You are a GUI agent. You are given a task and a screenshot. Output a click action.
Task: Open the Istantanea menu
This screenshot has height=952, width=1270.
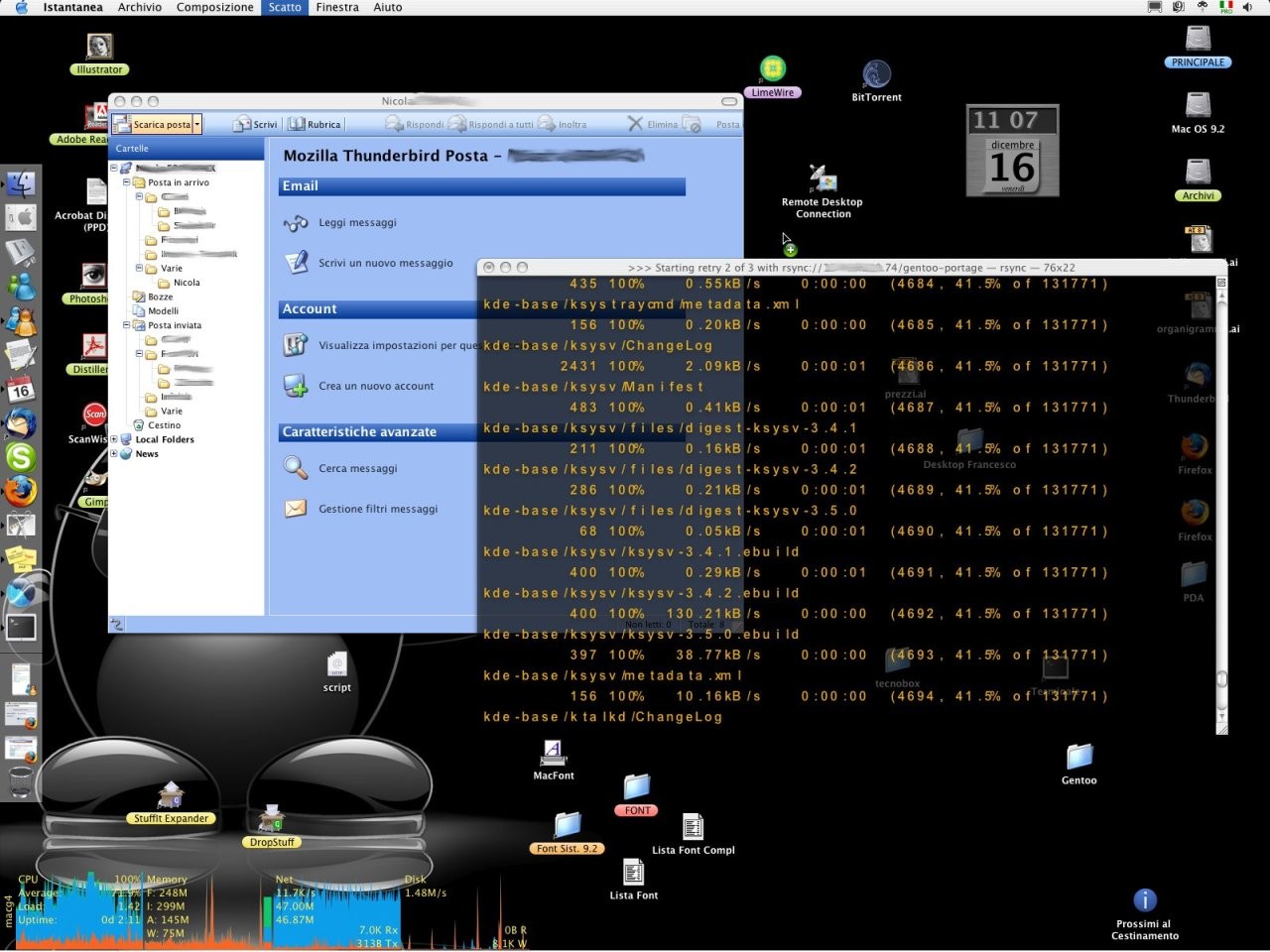point(72,7)
